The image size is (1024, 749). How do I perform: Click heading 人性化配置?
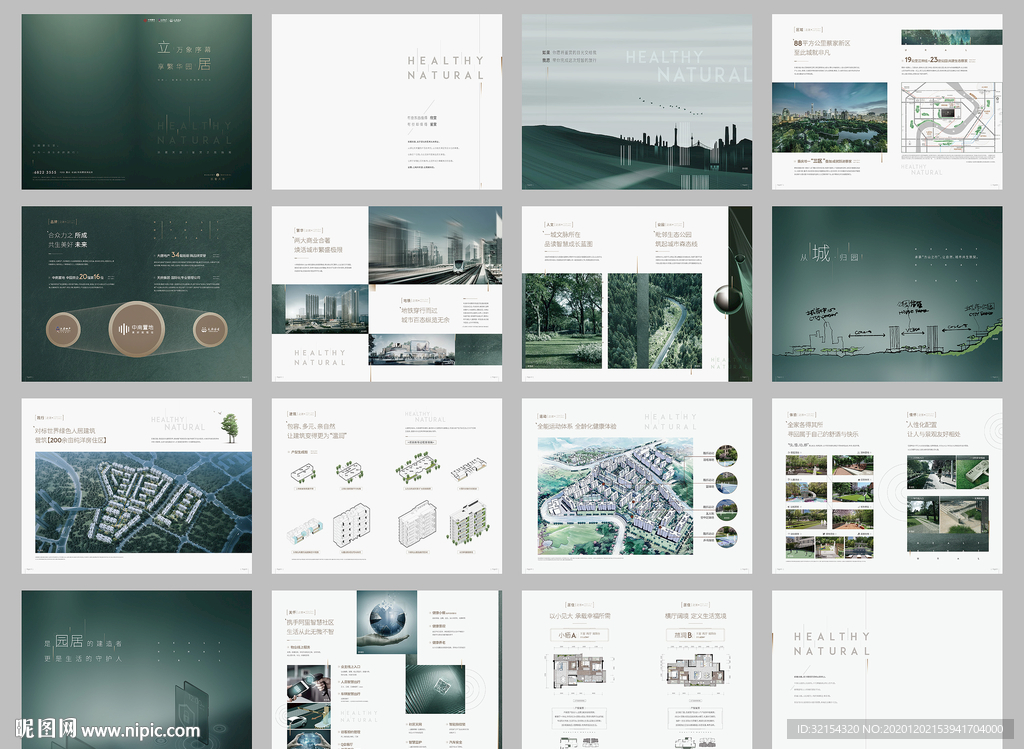921,424
